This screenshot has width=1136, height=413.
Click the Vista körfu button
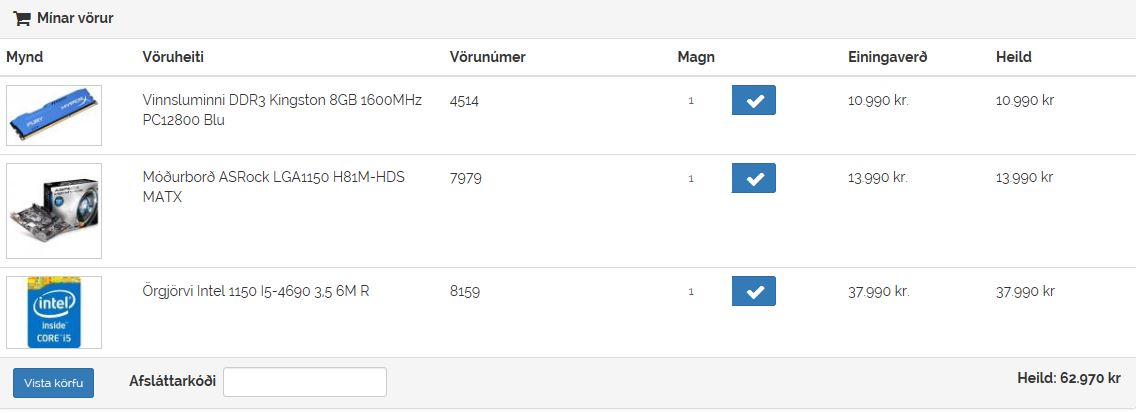coord(53,382)
